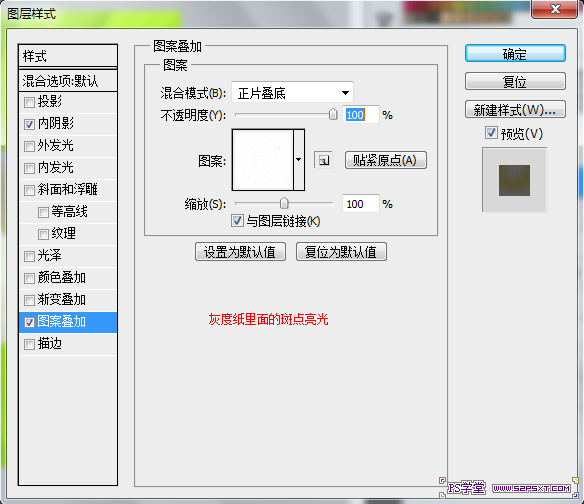Screen dimensions: 584x504
Task: Click the 缩放 value input field
Action: pos(361,204)
